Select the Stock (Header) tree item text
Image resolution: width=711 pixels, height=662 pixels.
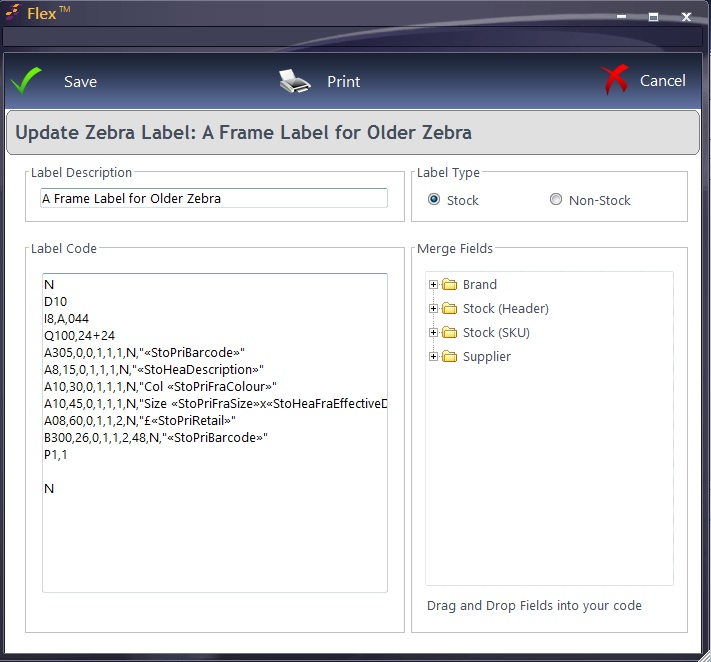pyautogui.click(x=506, y=308)
